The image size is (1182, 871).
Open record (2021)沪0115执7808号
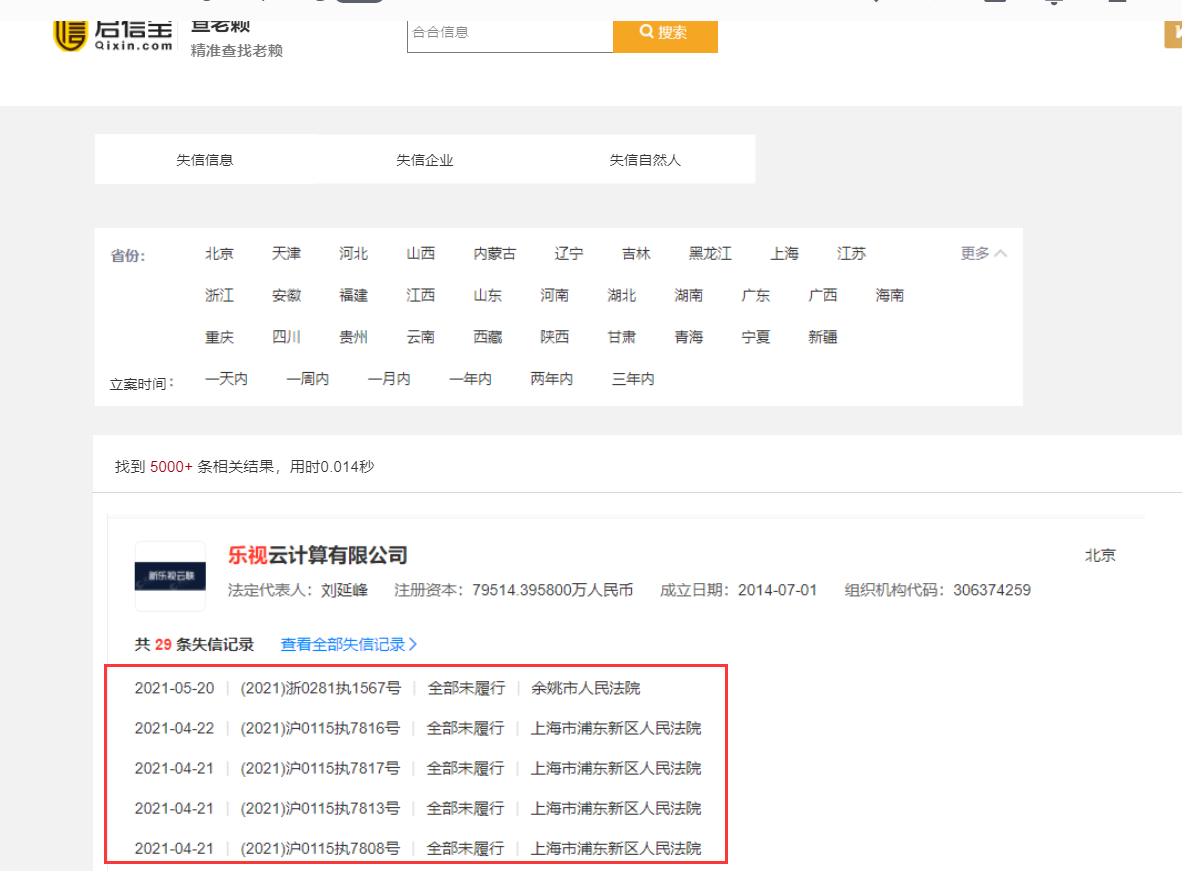(x=320, y=848)
